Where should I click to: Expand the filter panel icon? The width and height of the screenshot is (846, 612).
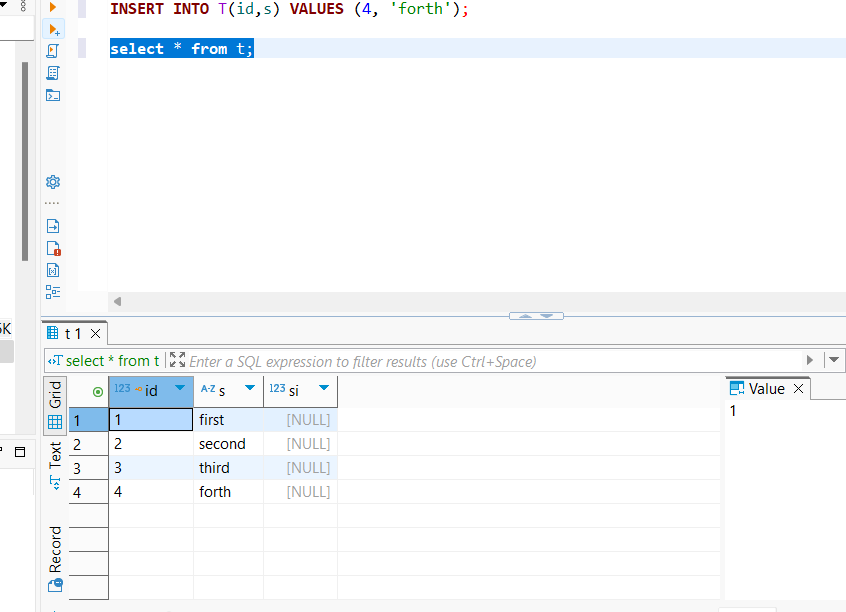pos(177,360)
